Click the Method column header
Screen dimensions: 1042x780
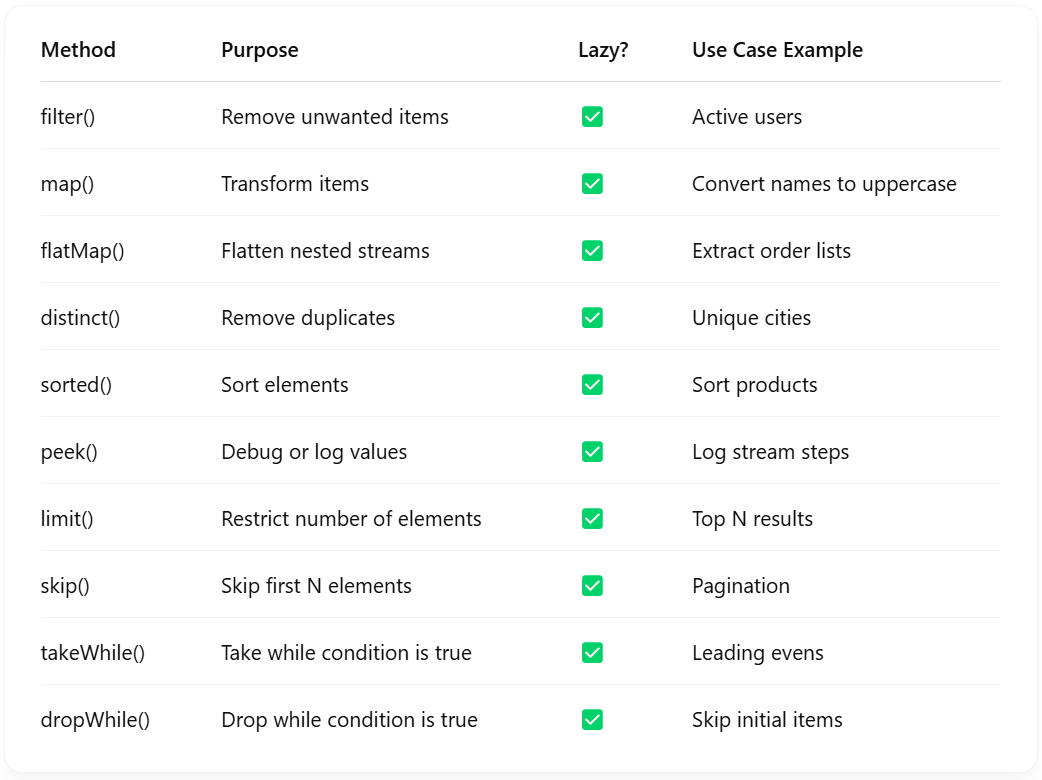click(x=78, y=50)
